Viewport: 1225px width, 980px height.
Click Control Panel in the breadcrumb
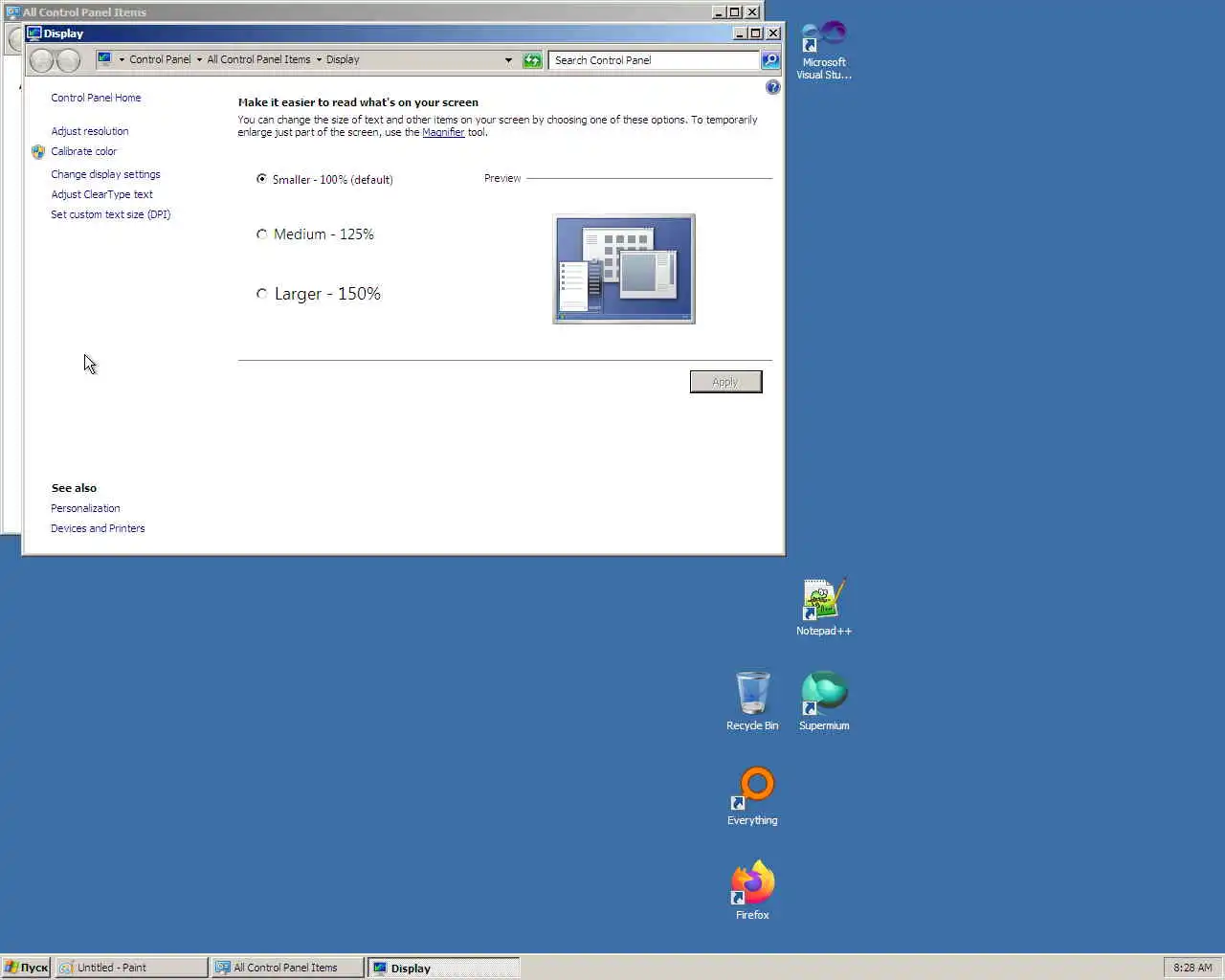(160, 59)
